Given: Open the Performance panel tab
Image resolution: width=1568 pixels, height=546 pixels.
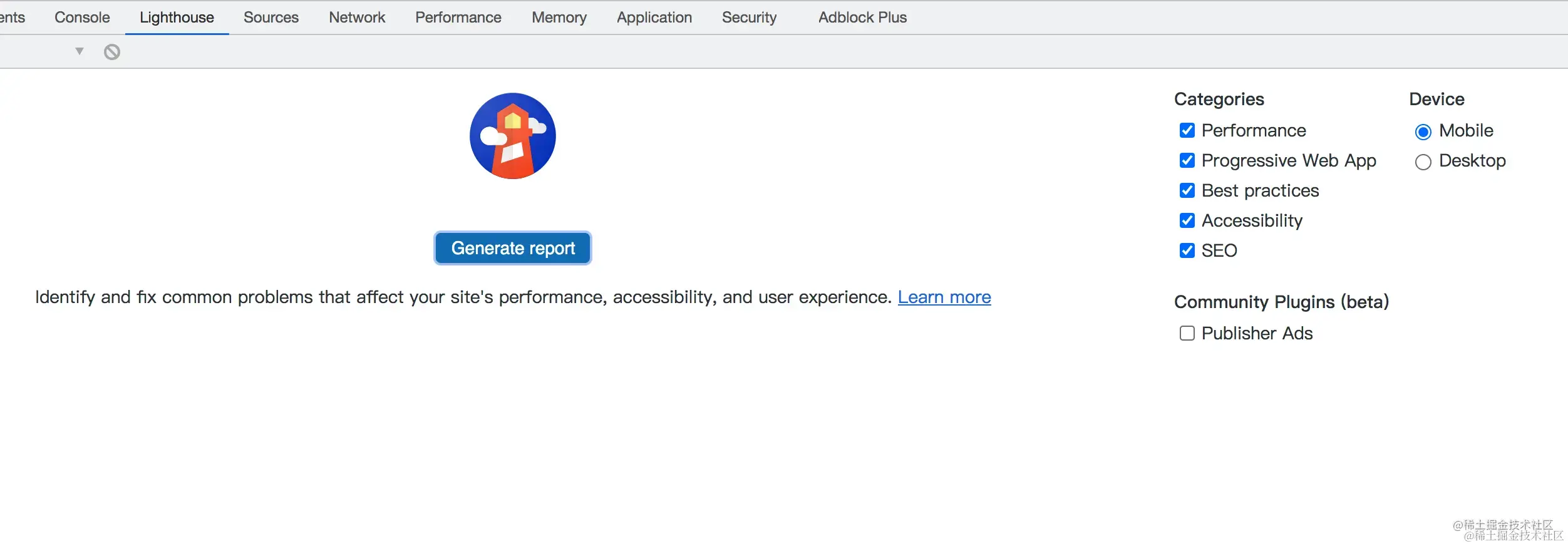Looking at the screenshot, I should click(x=458, y=18).
